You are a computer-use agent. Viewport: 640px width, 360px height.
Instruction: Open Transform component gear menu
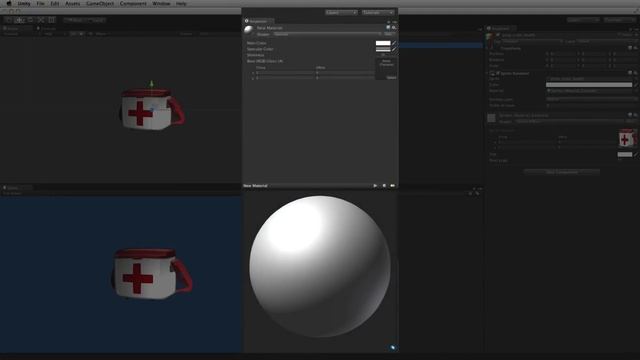(x=636, y=48)
